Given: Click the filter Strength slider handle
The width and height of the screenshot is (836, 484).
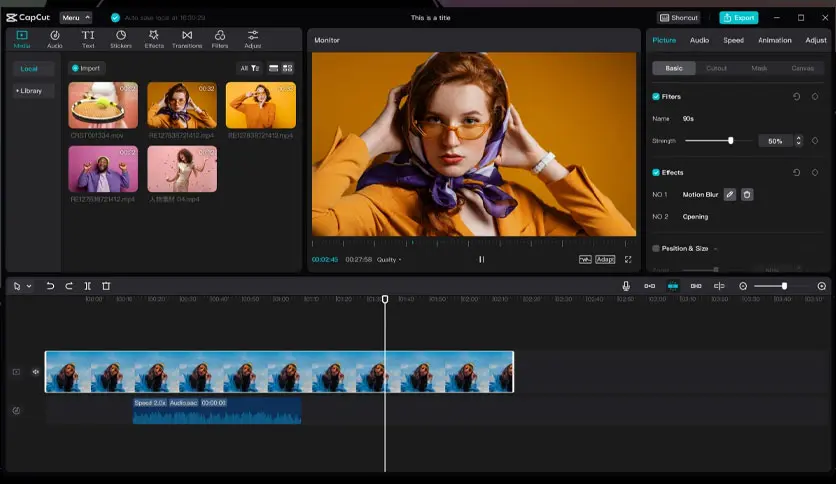Looking at the screenshot, I should click(x=731, y=141).
